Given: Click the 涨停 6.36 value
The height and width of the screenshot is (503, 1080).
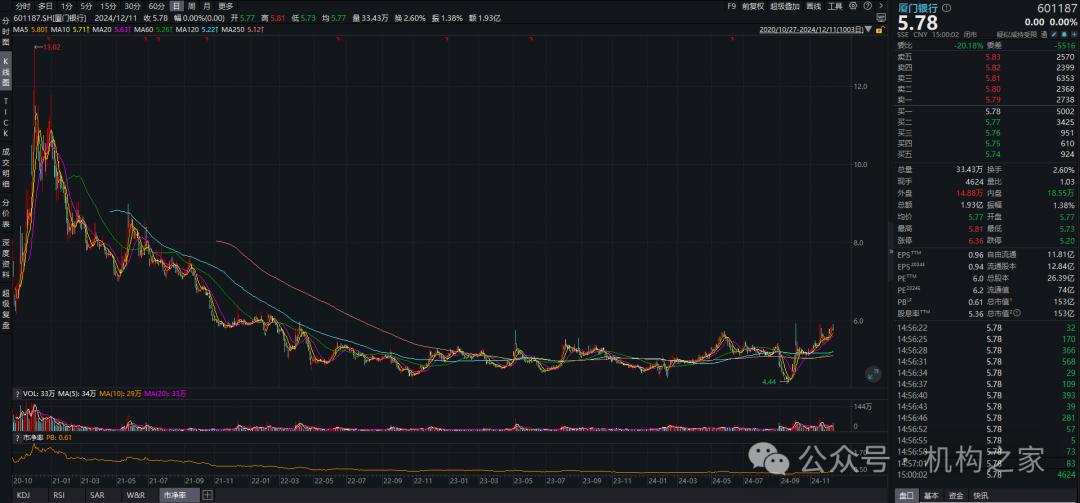Looking at the screenshot, I should coord(974,241).
